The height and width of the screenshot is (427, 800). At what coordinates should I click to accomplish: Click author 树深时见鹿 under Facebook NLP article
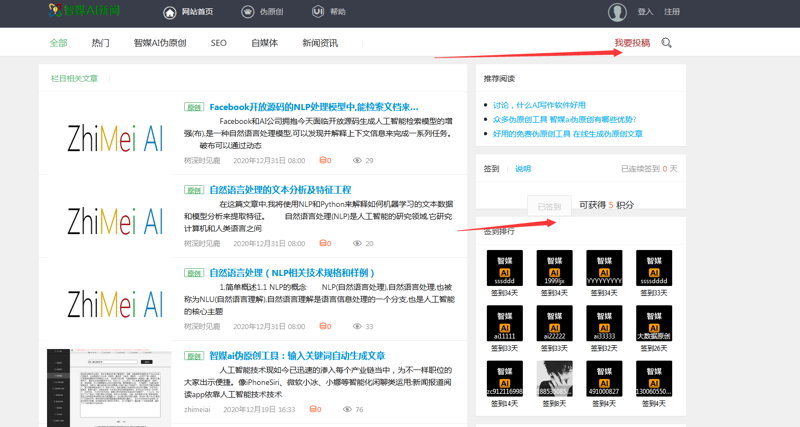coord(202,160)
